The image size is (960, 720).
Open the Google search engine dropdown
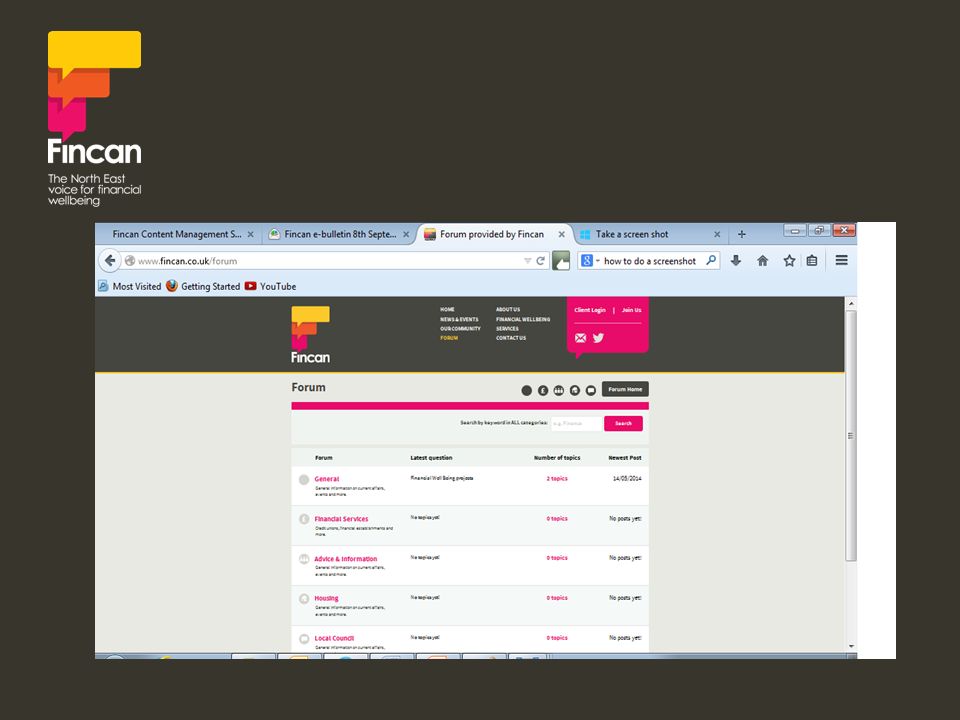pyautogui.click(x=590, y=261)
